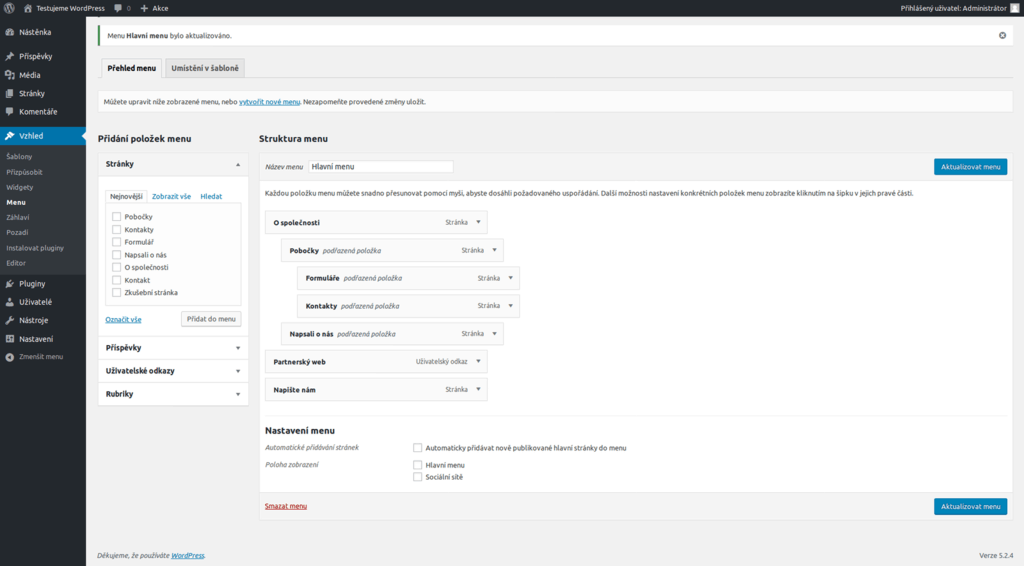Click the plus Akce icon
The height and width of the screenshot is (566, 1024).
[x=144, y=8]
